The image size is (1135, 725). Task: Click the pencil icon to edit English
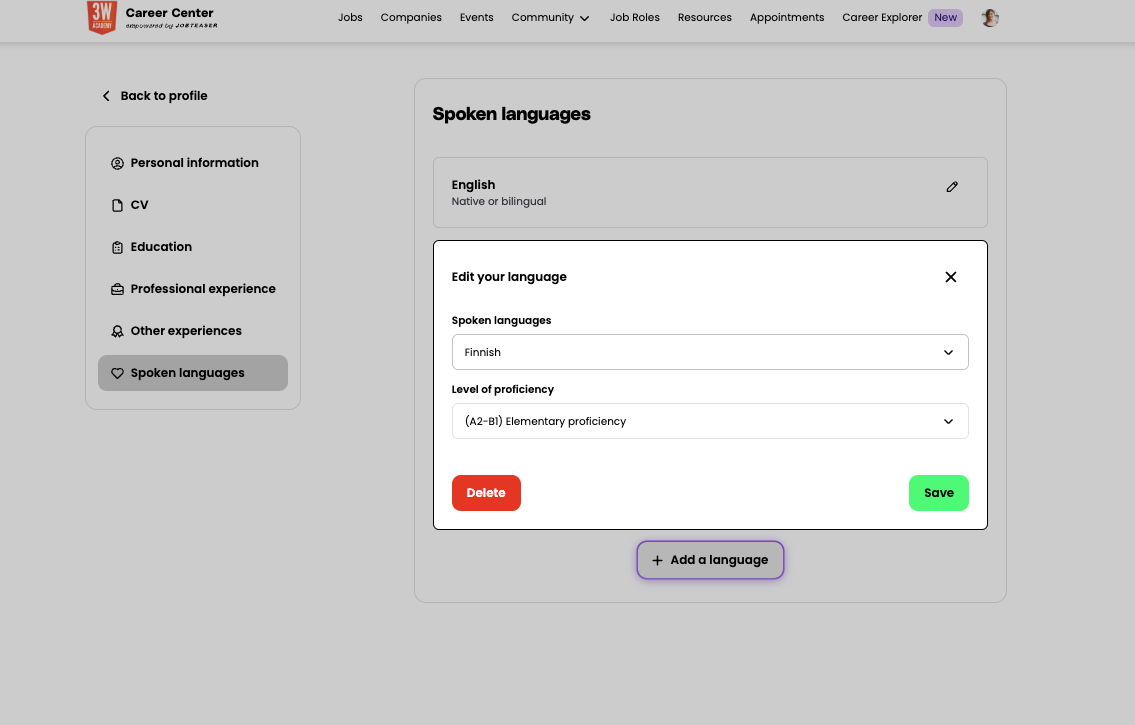[952, 187]
